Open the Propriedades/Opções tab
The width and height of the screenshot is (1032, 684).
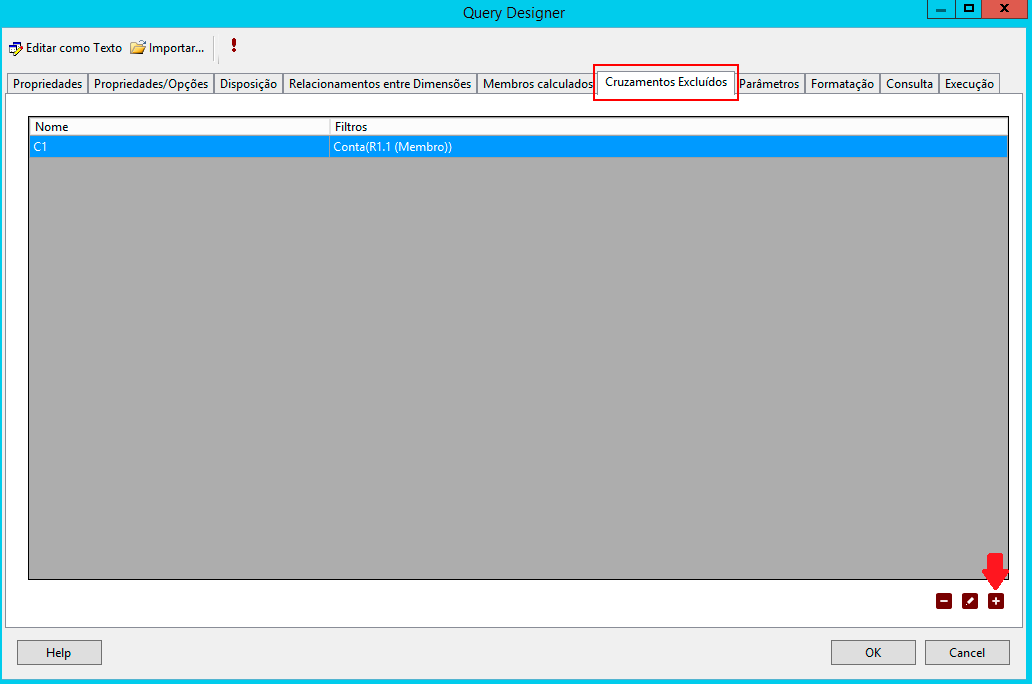[x=151, y=84]
